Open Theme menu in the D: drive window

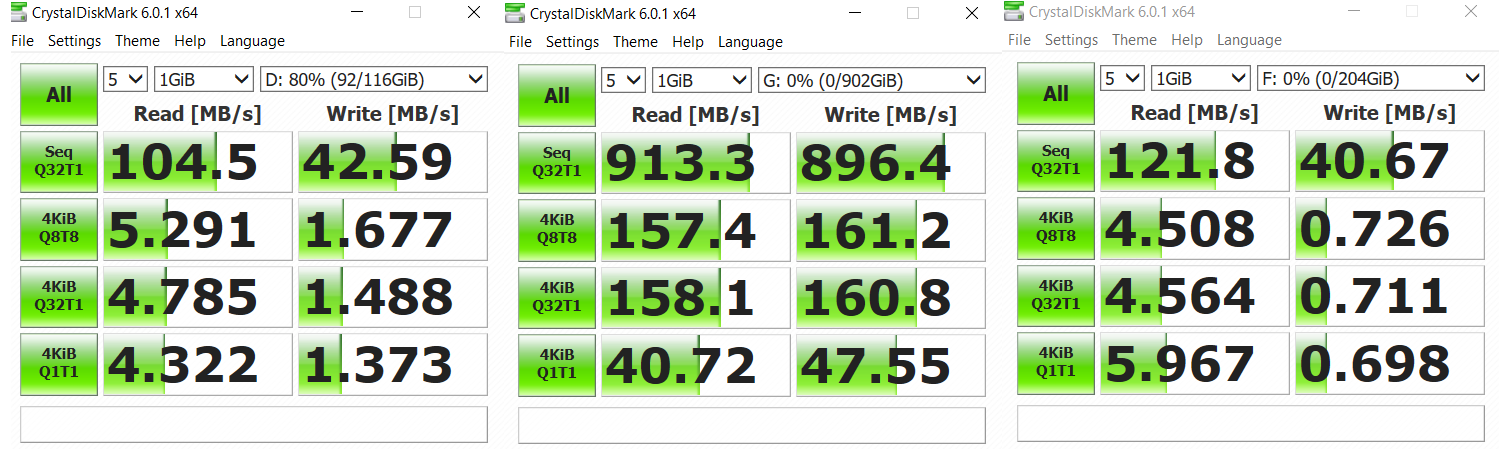[137, 41]
